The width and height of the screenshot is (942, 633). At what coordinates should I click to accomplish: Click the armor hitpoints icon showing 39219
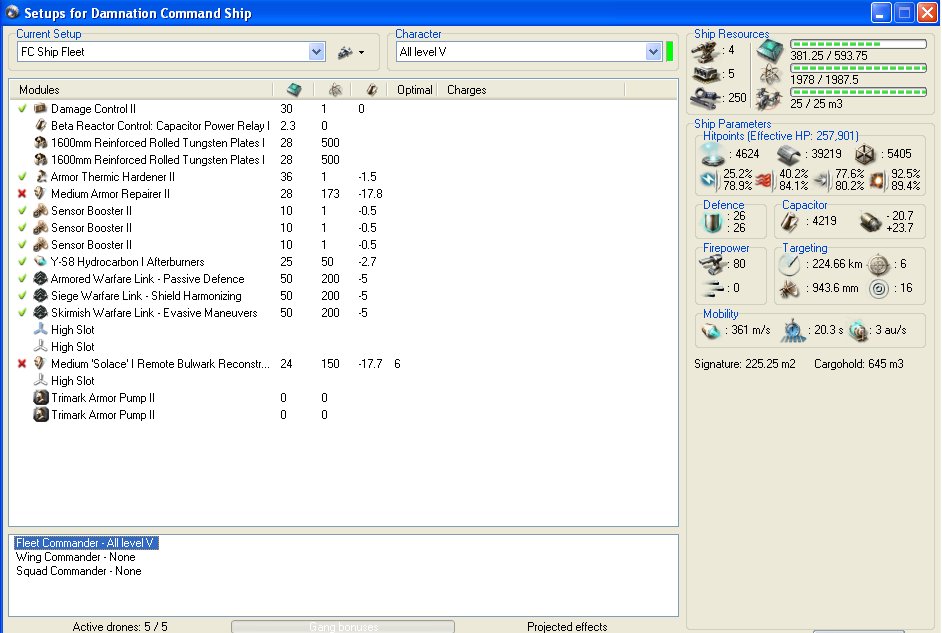789,155
